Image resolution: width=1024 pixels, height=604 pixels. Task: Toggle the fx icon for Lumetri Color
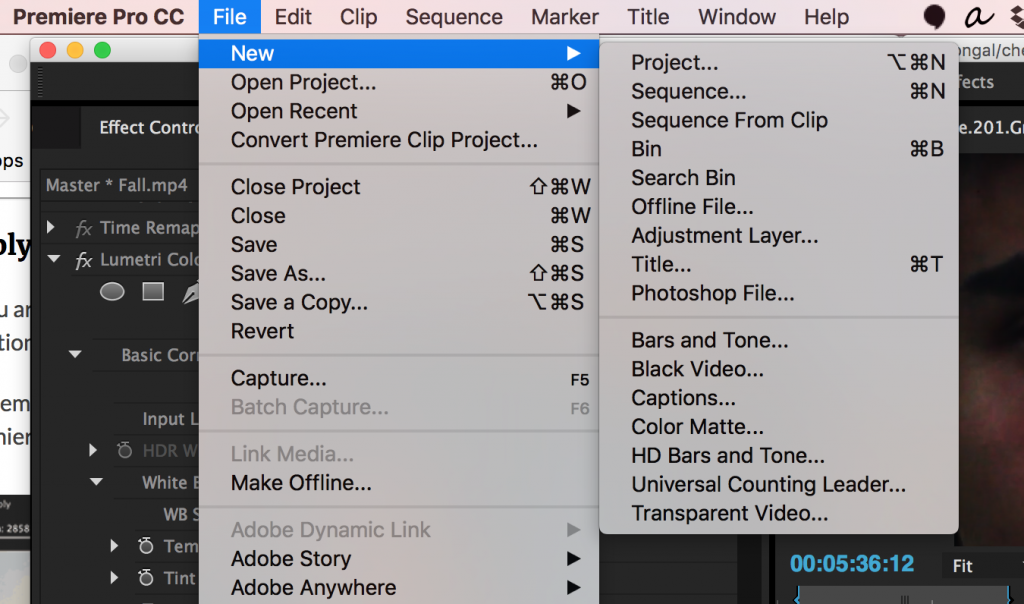point(84,260)
